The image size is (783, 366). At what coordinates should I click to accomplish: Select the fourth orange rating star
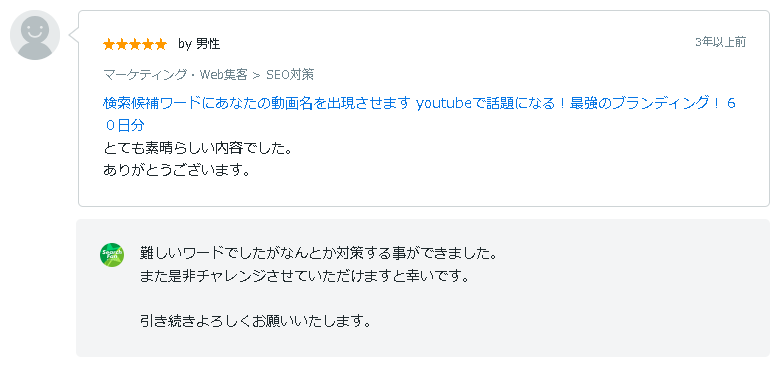click(148, 45)
